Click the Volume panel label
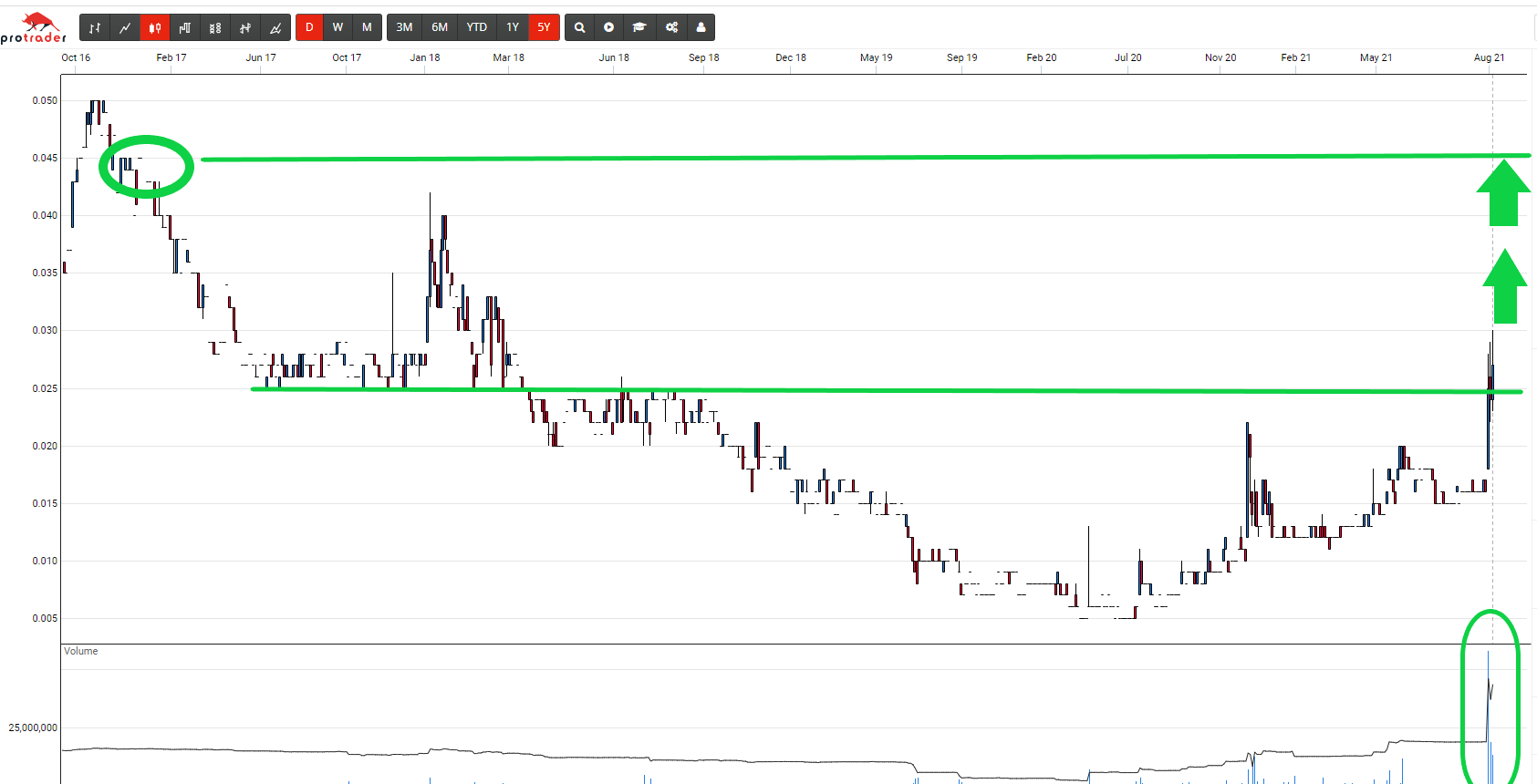The image size is (1537, 784). (81, 651)
